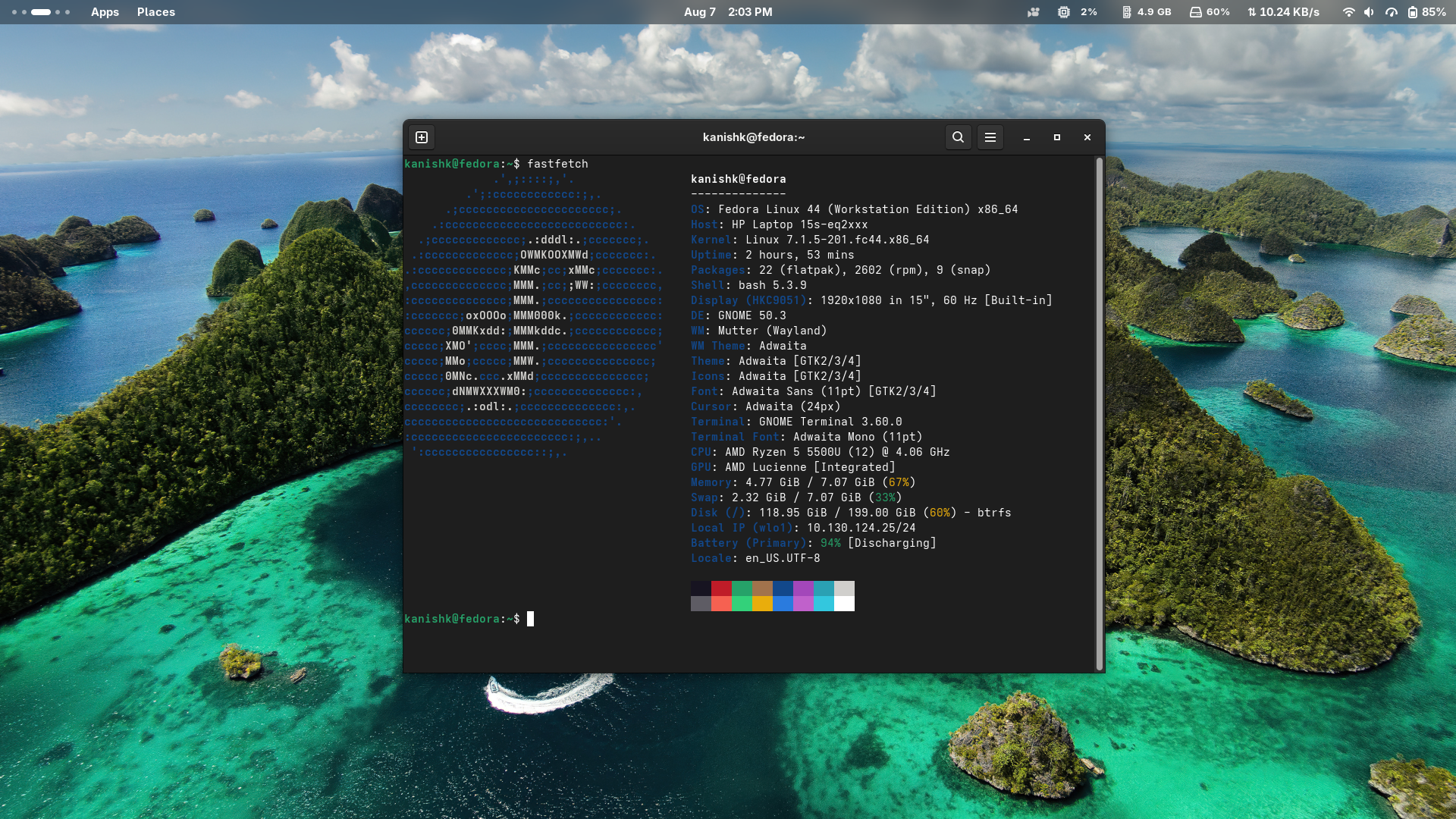
Task: Click the Font line Adwaita Sans (11pt)
Action: click(x=814, y=391)
